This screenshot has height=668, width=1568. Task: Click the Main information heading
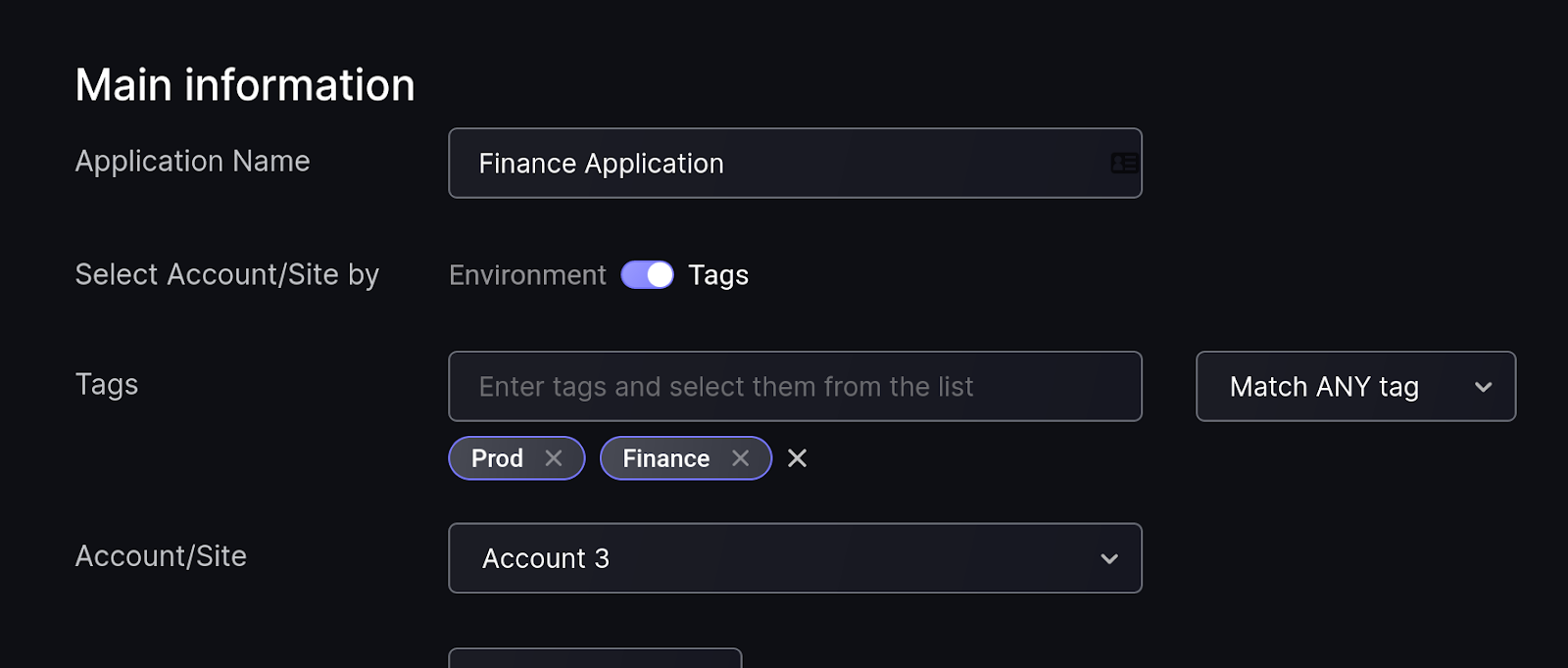pos(245,85)
